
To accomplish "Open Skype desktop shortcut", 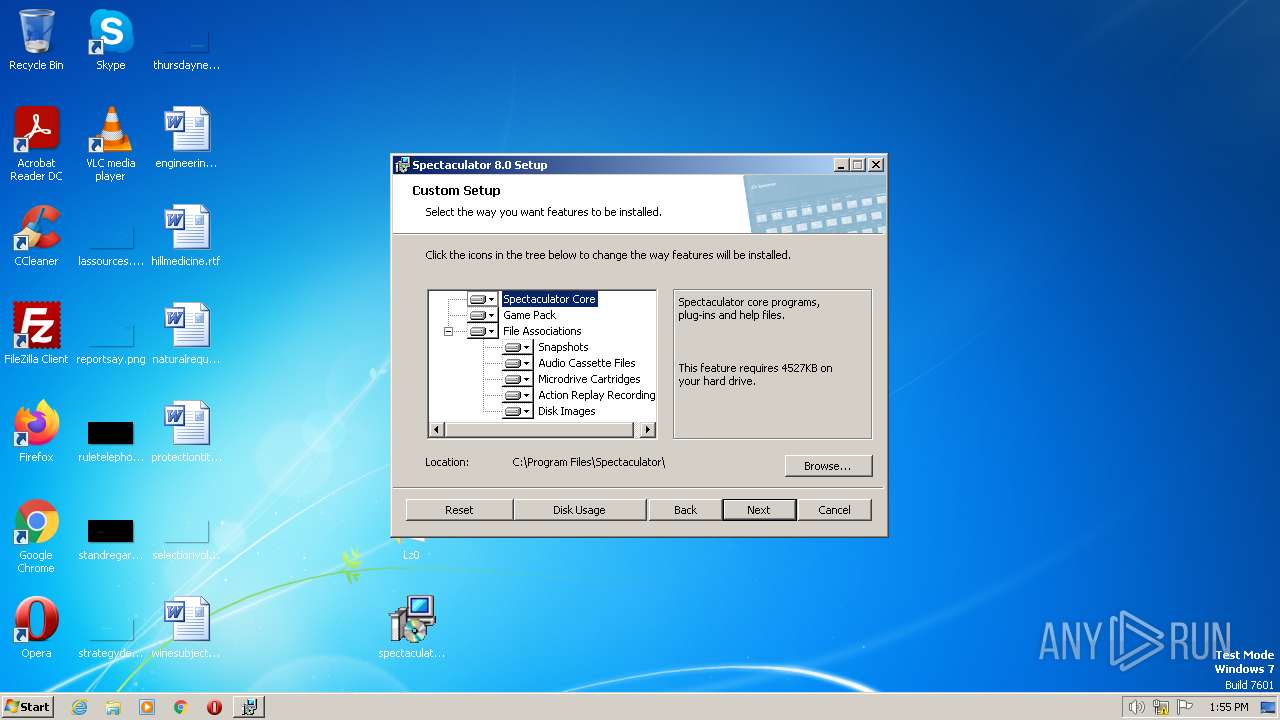I will click(x=110, y=41).
